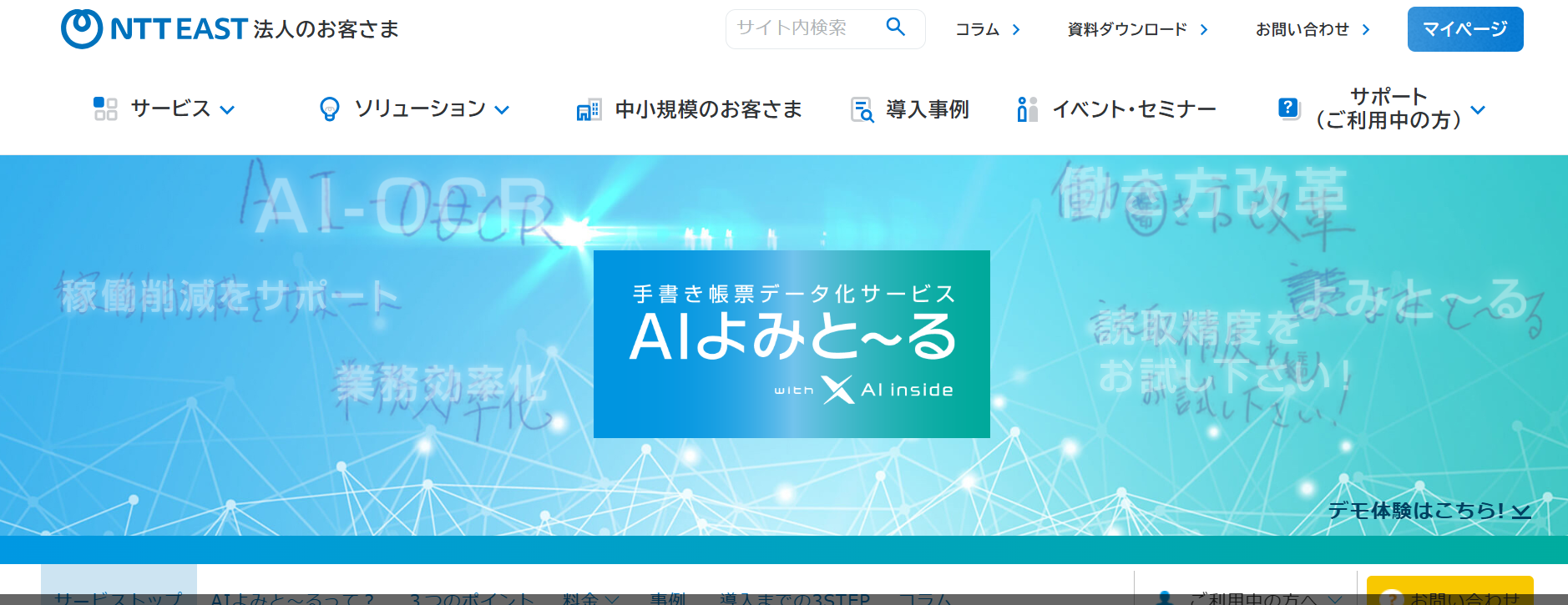This screenshot has width=1568, height=605.
Task: Click the イベント・セミナー people icon
Action: point(1027,109)
